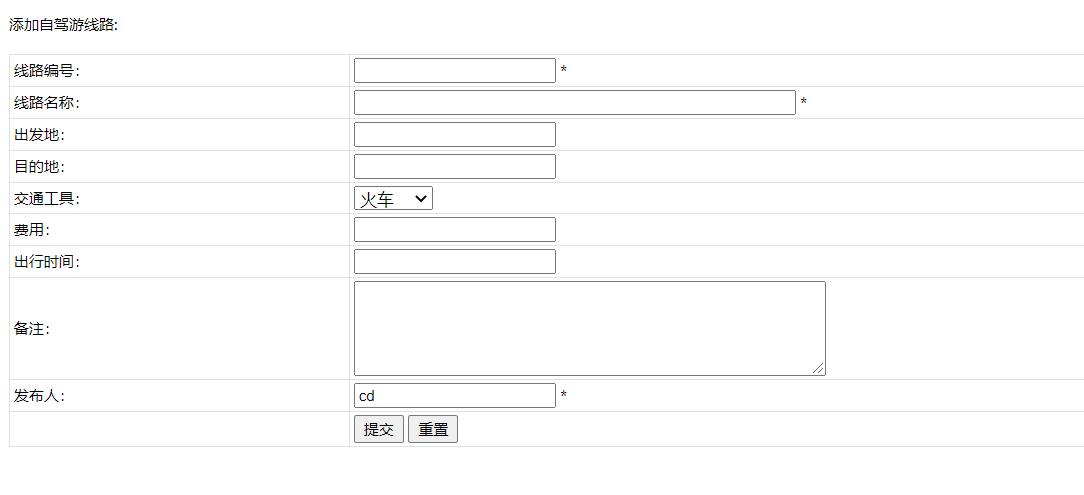Screen dimensions: 1084x495
Task: Click the 添加自驾游线路 heading text
Action: [x=63, y=25]
